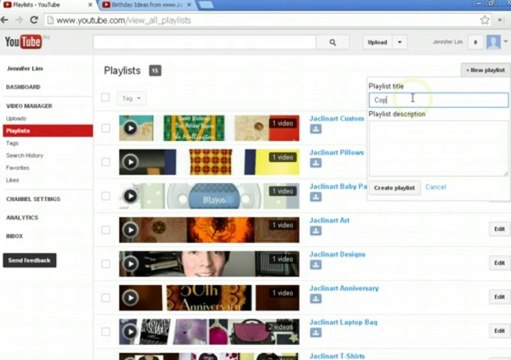
Task: Edit the Jaclinart Laptop Bag playlist
Action: pos(499,331)
